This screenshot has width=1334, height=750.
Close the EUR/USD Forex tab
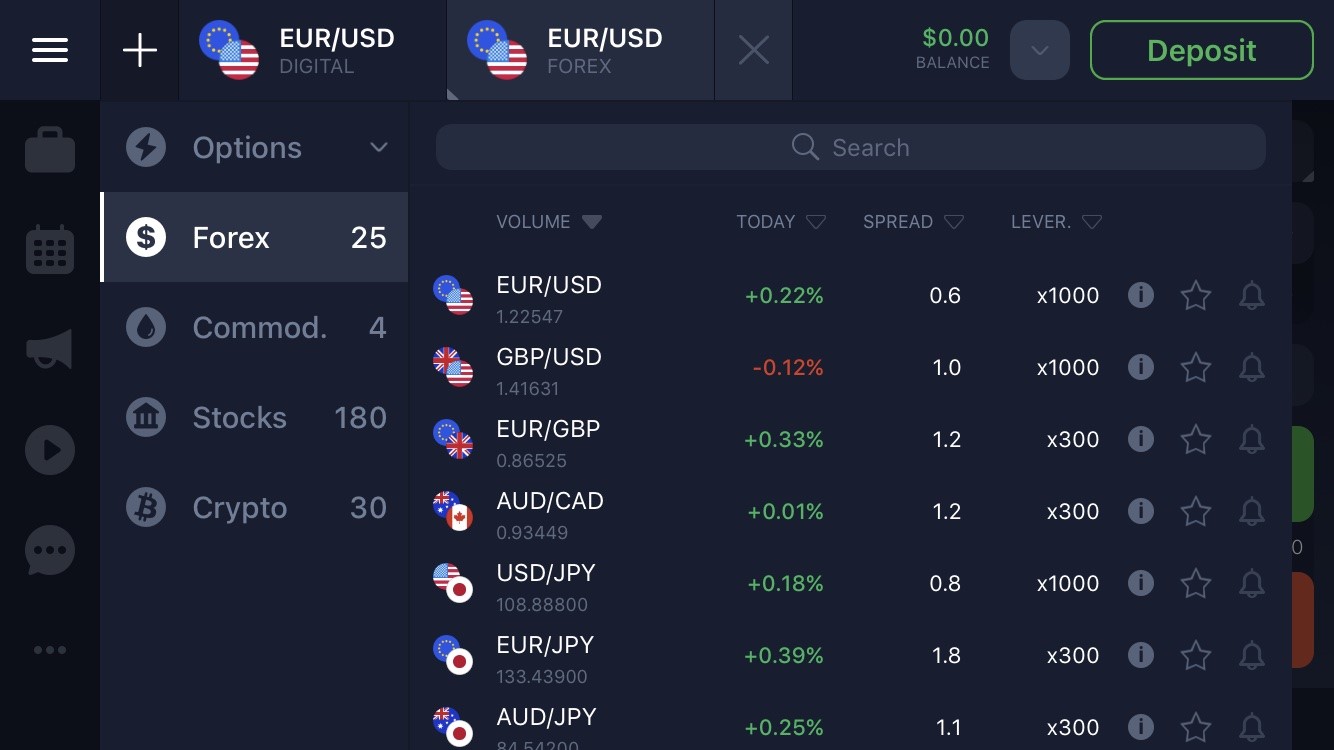753,50
